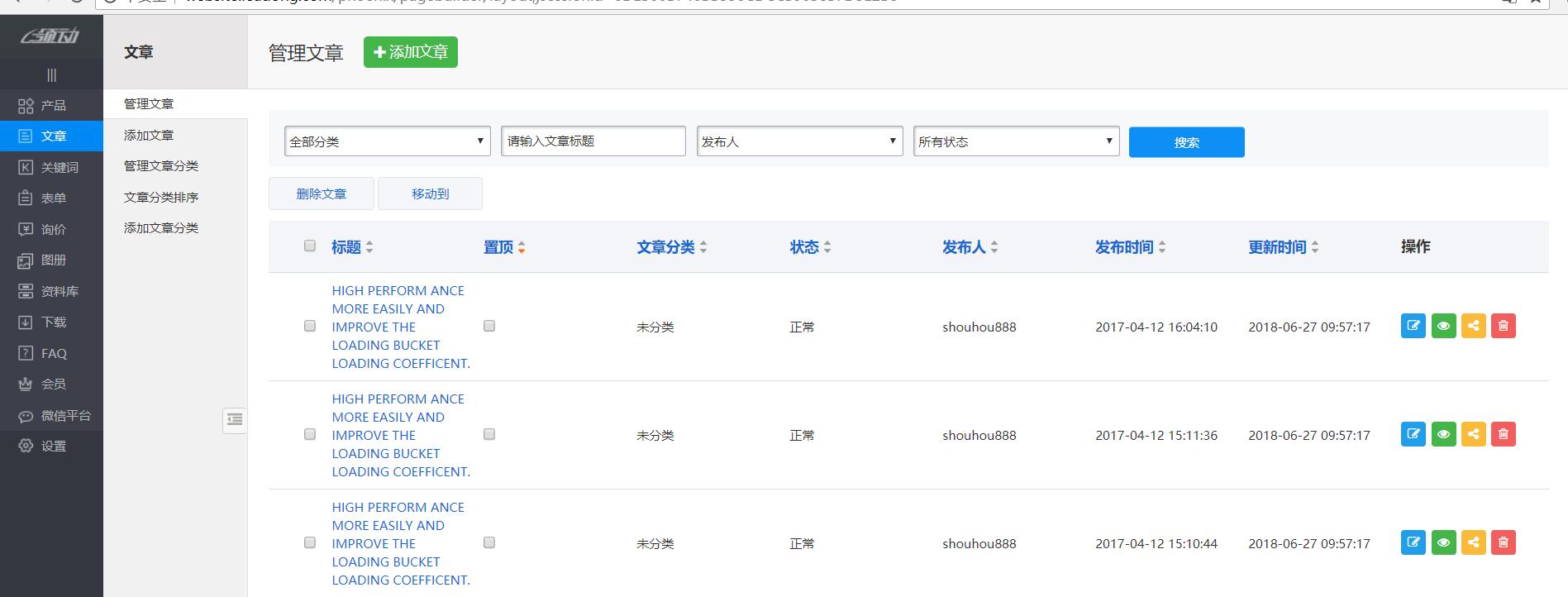The image size is (1568, 597).
Task: Click the blue 搜索 search button
Action: point(1186,142)
